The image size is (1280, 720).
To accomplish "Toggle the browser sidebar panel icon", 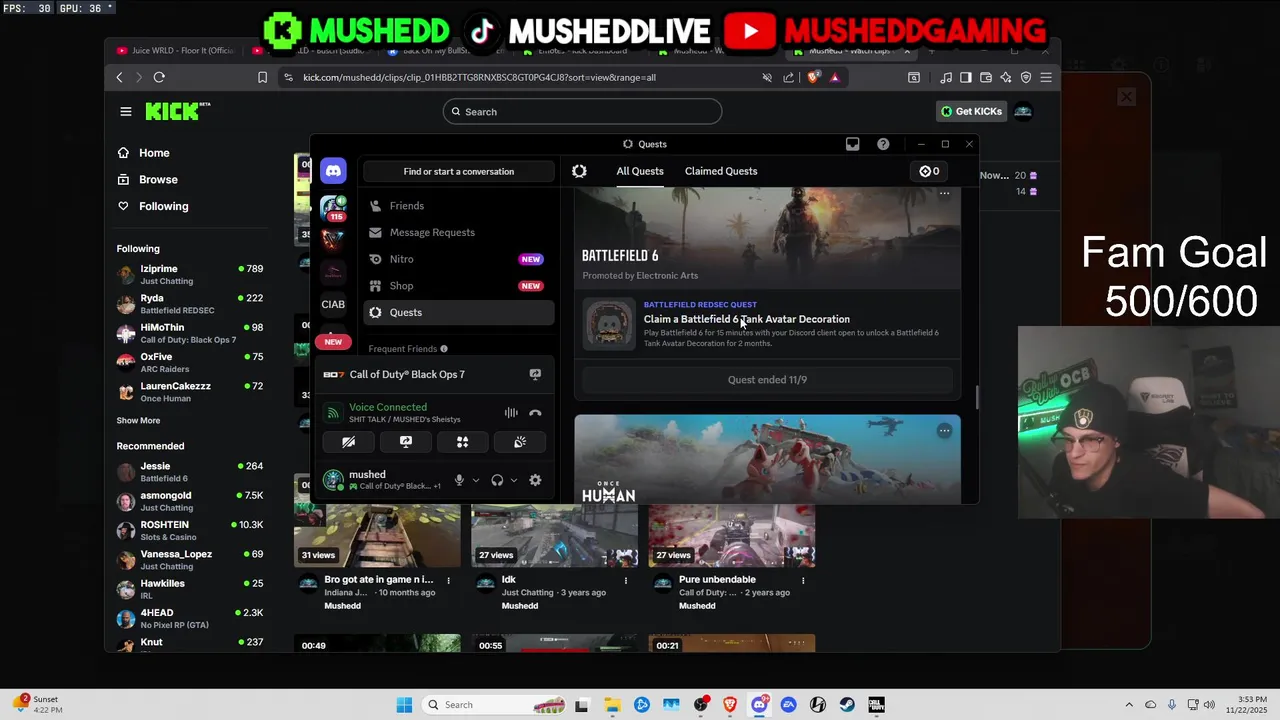I will [966, 77].
